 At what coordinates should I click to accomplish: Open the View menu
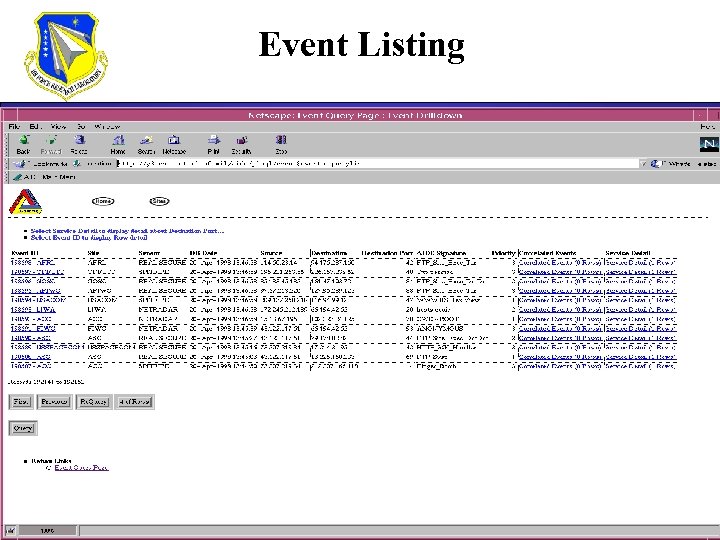[58, 126]
